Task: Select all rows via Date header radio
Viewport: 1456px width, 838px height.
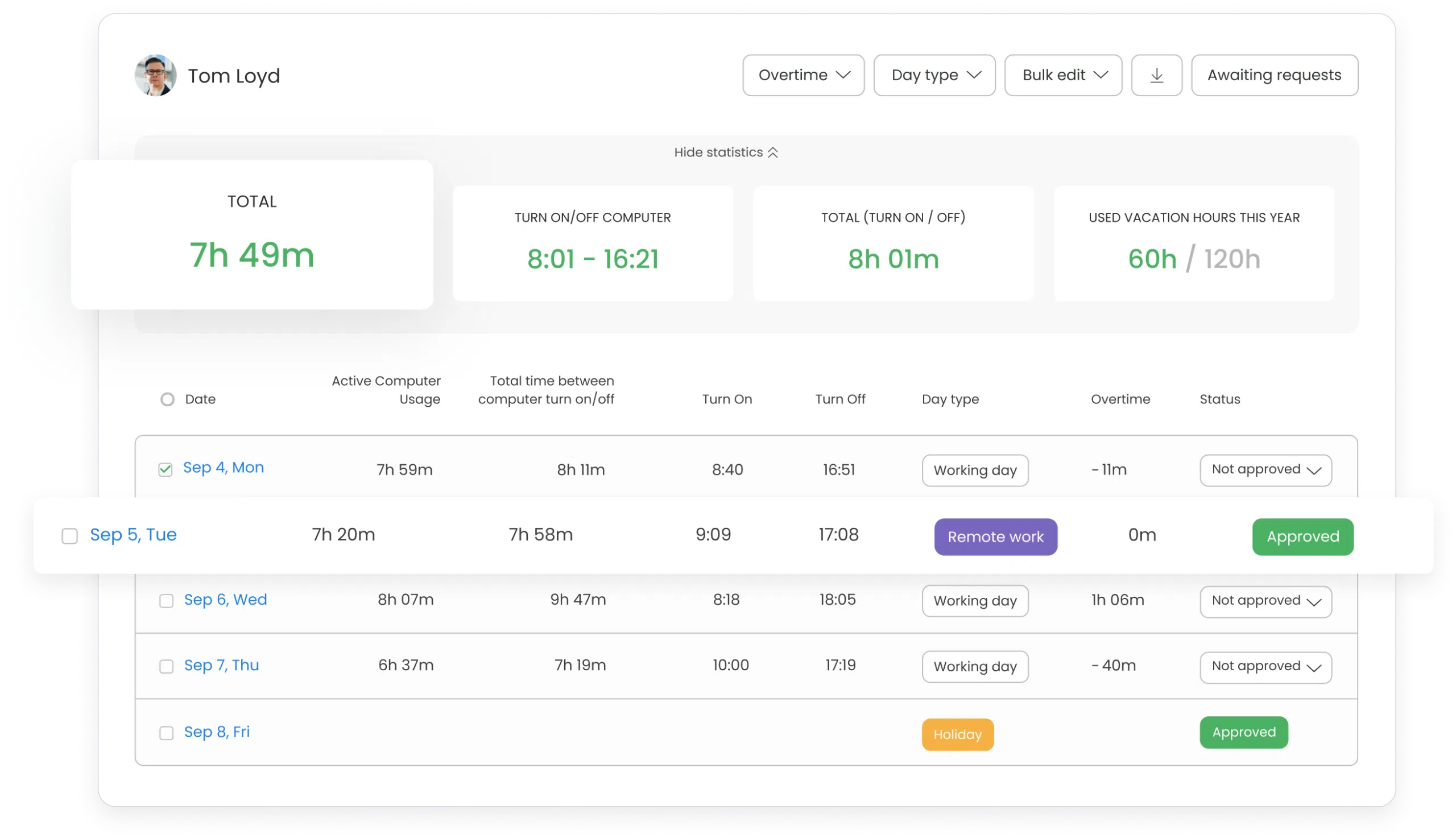Action: (167, 399)
